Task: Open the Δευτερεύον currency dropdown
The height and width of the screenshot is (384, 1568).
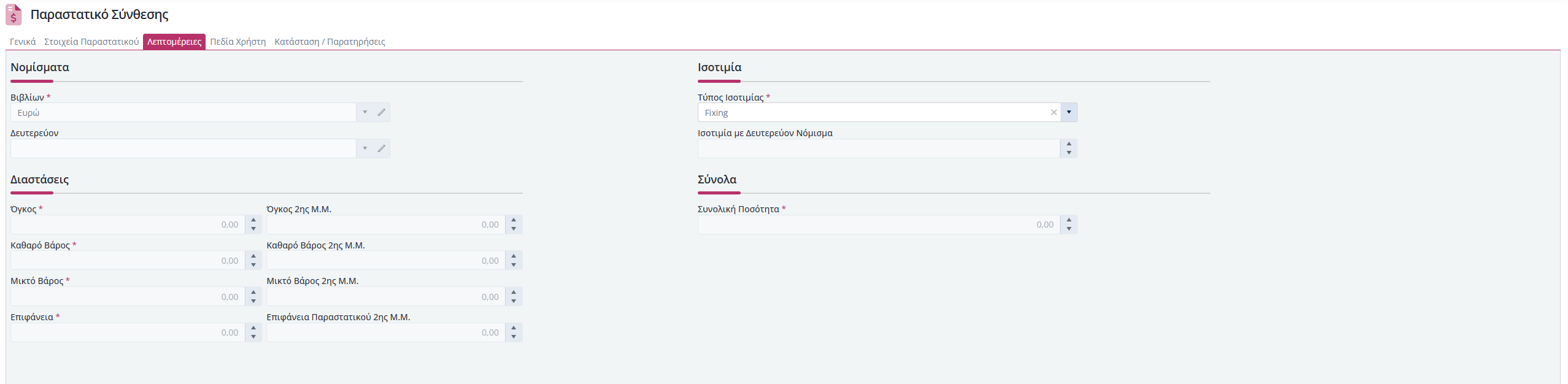Action: [365, 148]
